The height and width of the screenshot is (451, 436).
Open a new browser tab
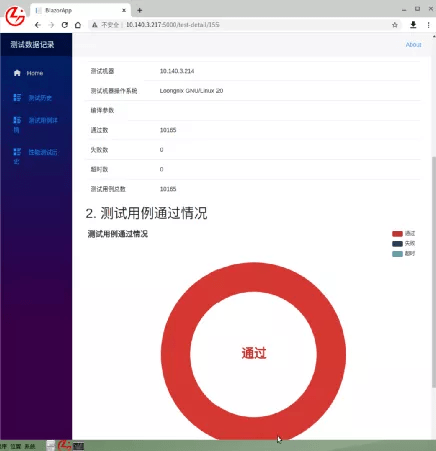point(140,10)
